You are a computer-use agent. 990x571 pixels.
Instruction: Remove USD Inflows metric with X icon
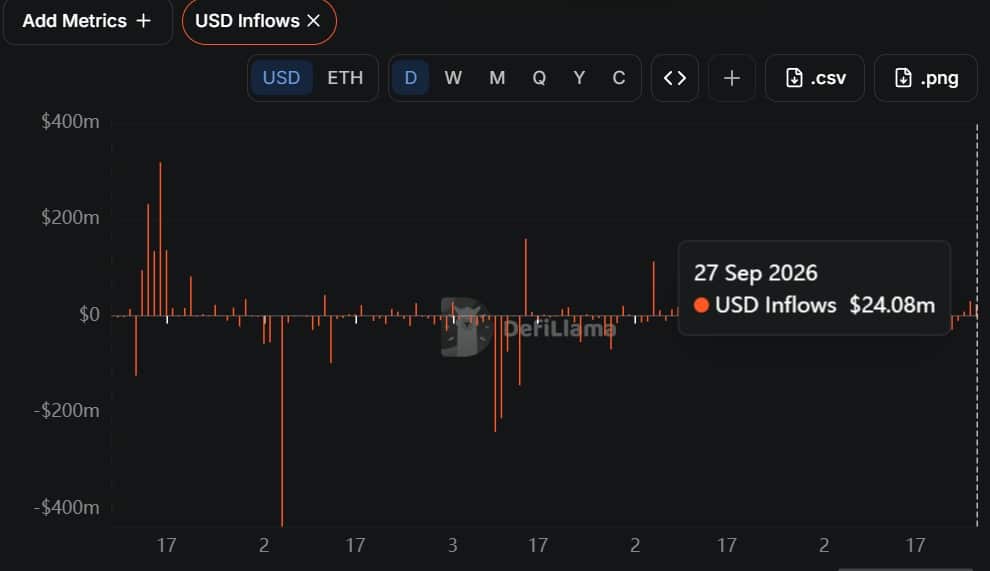(313, 21)
